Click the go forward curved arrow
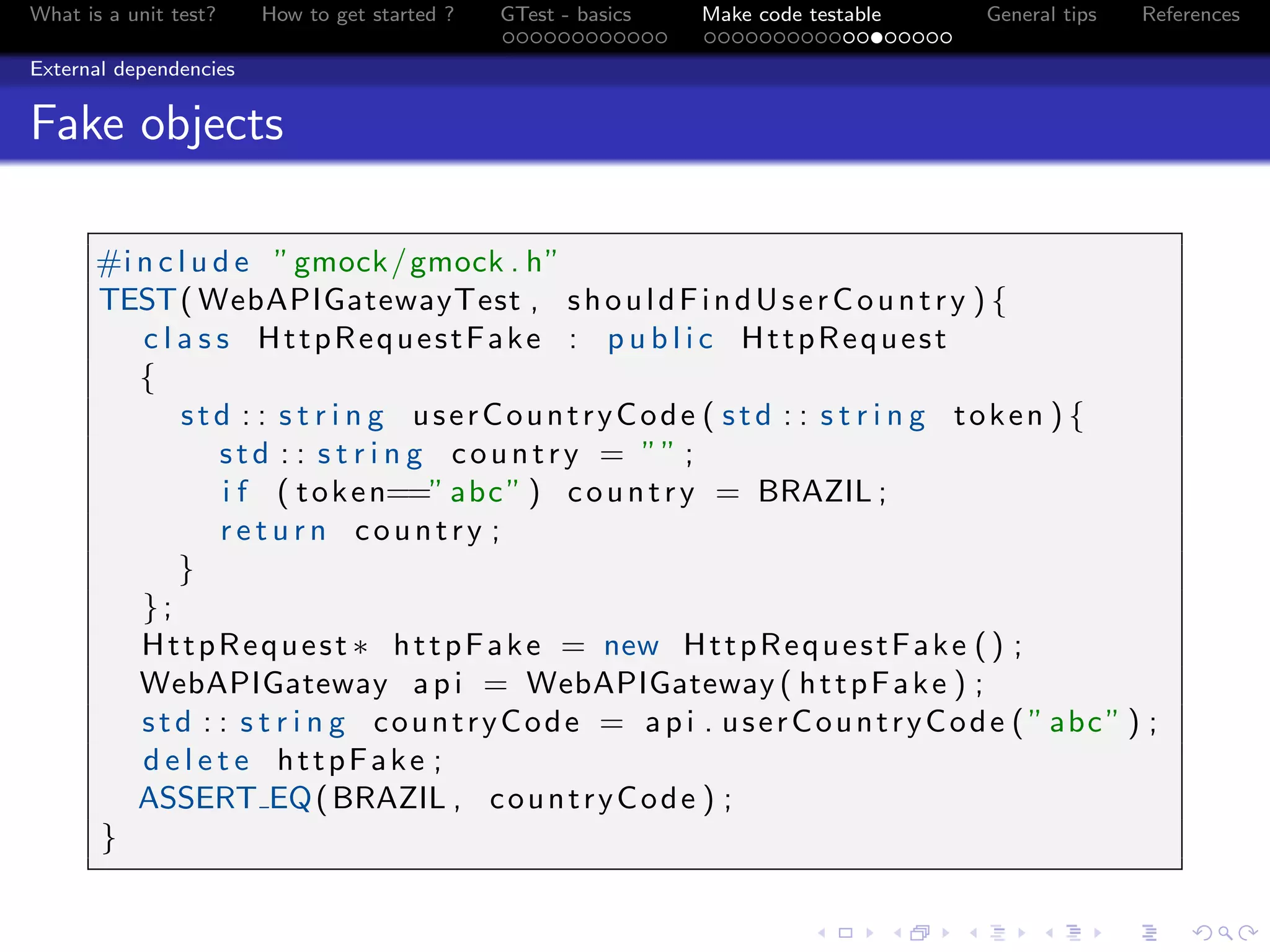 pos(1248,933)
